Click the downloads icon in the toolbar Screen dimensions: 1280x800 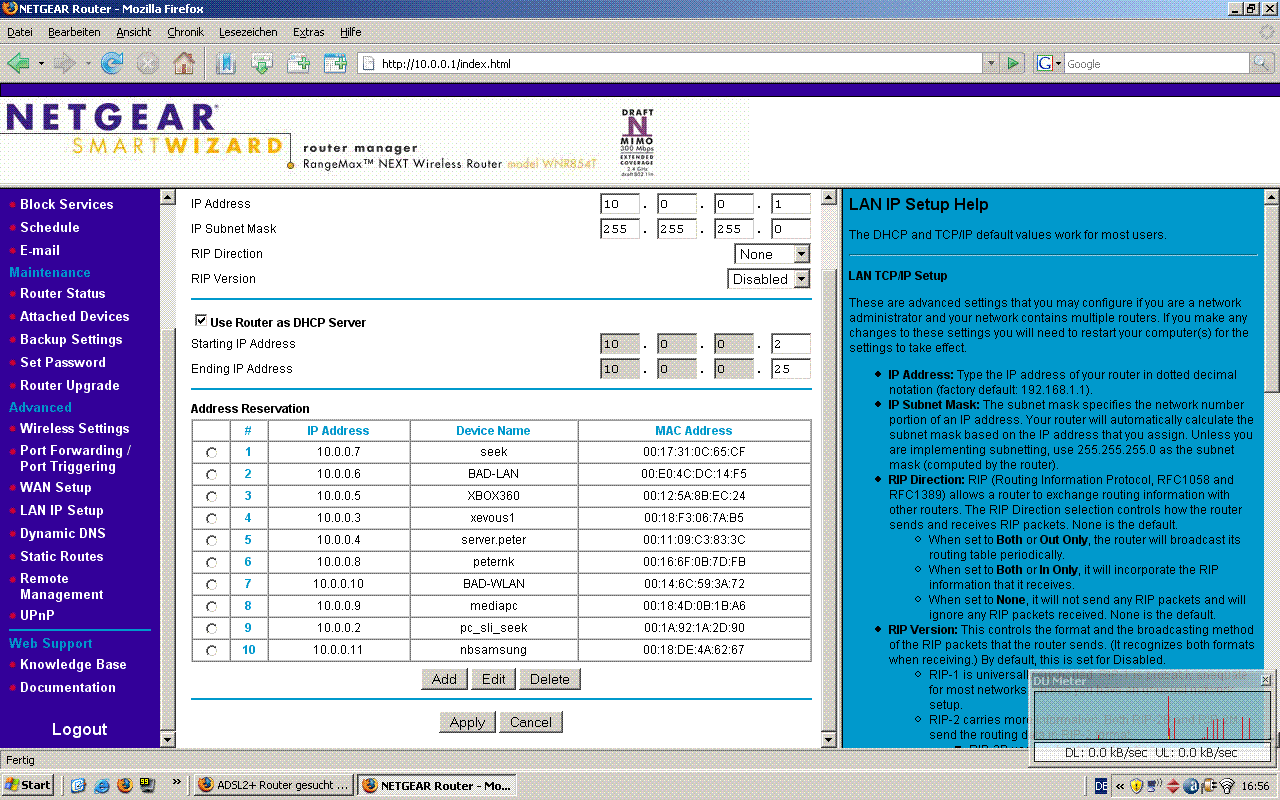coord(262,63)
